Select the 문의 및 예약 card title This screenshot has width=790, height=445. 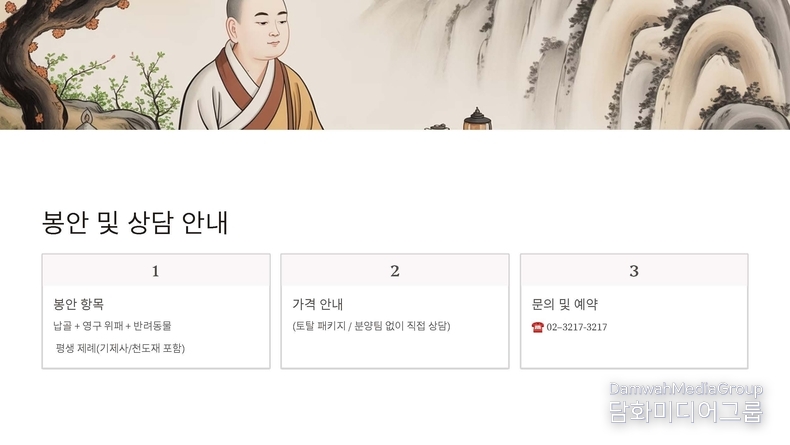pyautogui.click(x=565, y=304)
